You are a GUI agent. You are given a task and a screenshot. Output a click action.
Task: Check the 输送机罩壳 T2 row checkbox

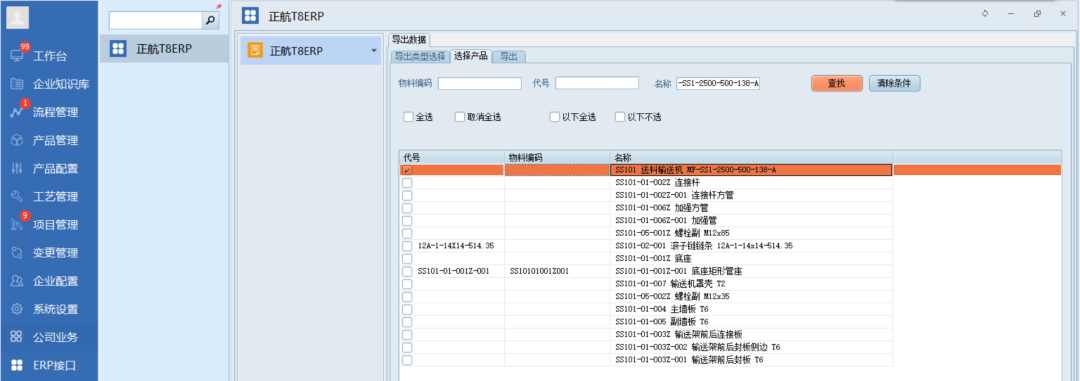point(408,284)
